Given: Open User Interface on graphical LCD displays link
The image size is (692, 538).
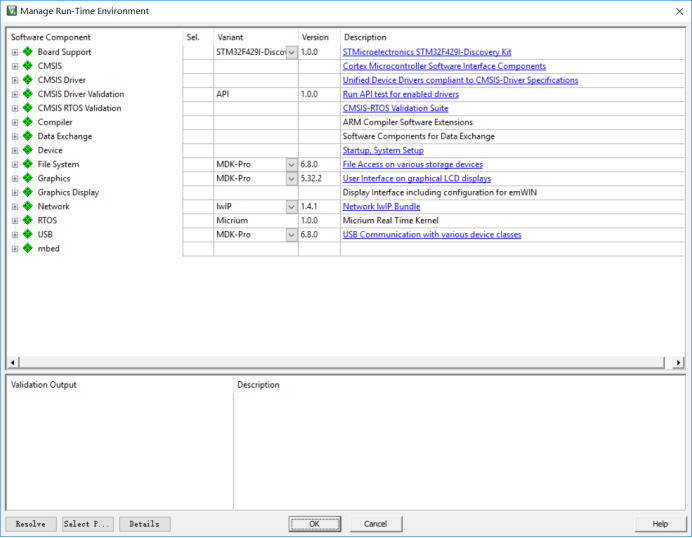Looking at the screenshot, I should [417, 179].
